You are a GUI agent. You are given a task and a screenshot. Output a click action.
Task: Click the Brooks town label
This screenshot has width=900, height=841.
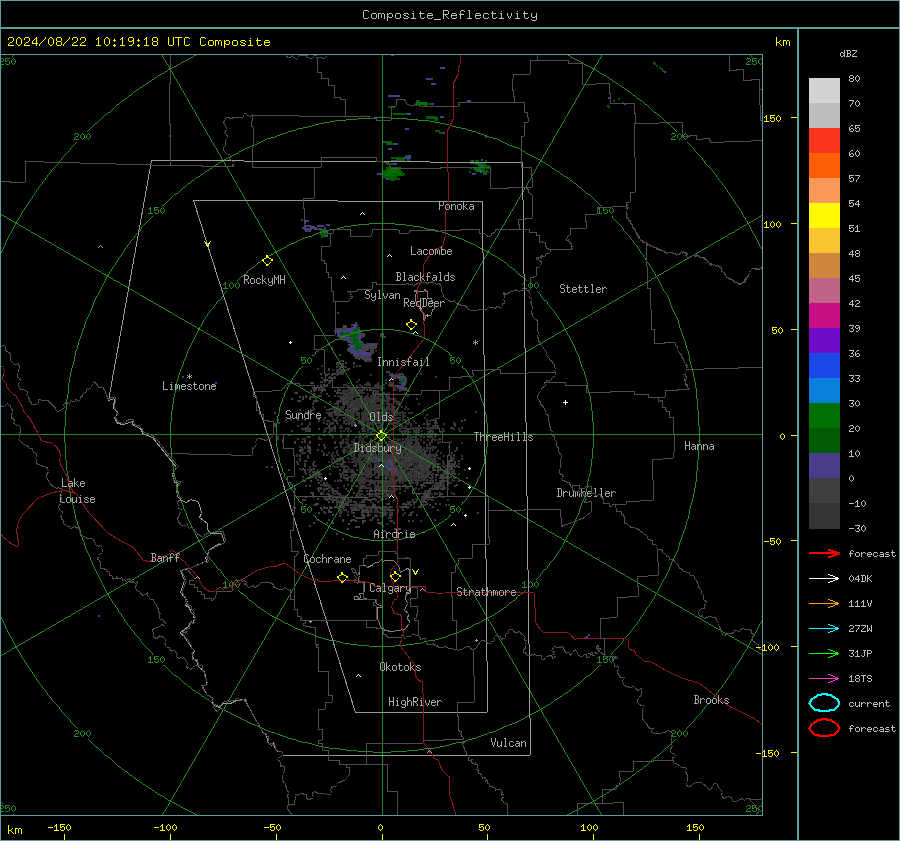click(711, 700)
